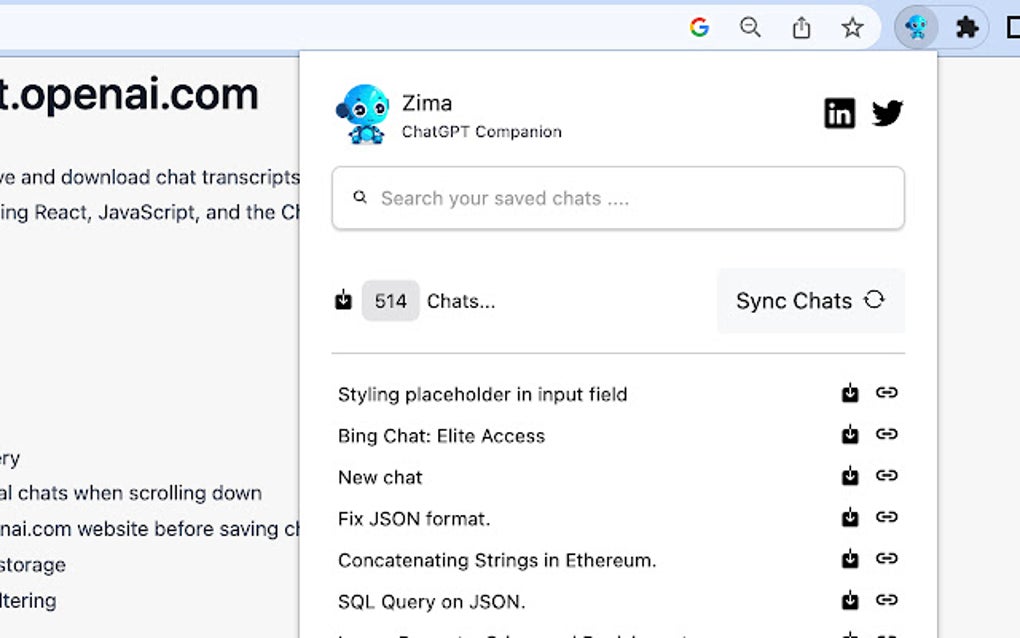Viewport: 1020px width, 638px height.
Task: Open Zima's Twitter profile
Action: point(888,113)
